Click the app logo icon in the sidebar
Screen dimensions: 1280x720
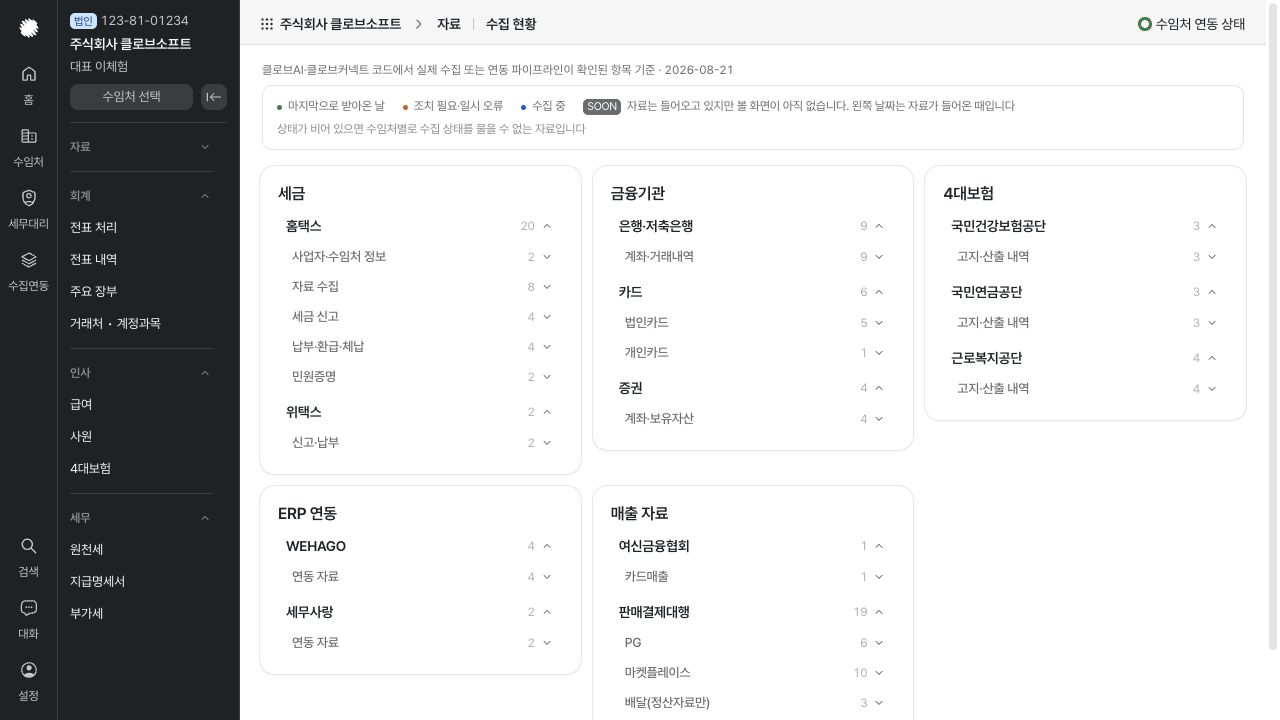point(29,28)
